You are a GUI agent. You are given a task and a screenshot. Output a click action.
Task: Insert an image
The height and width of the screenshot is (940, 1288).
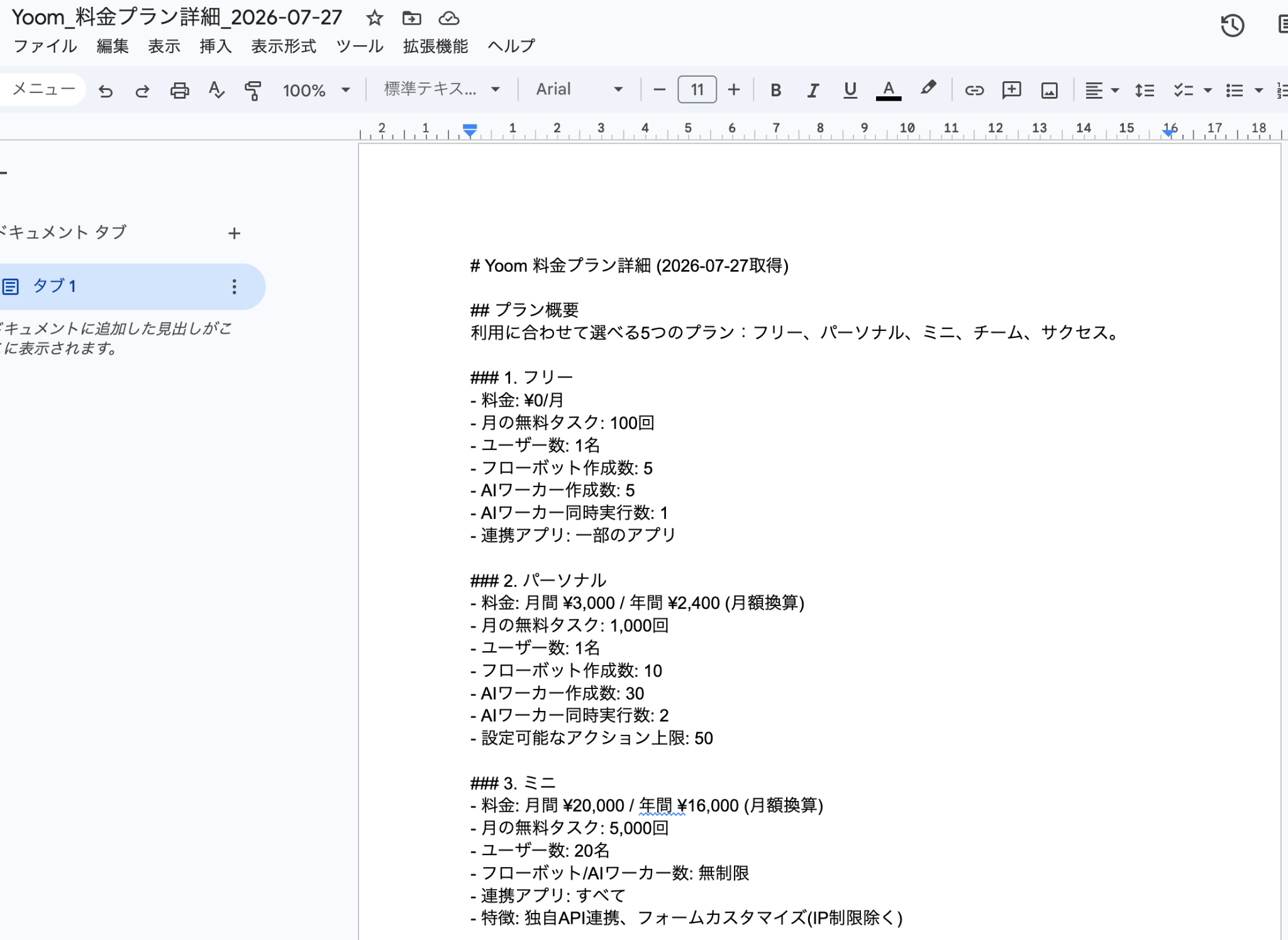pos(1049,91)
